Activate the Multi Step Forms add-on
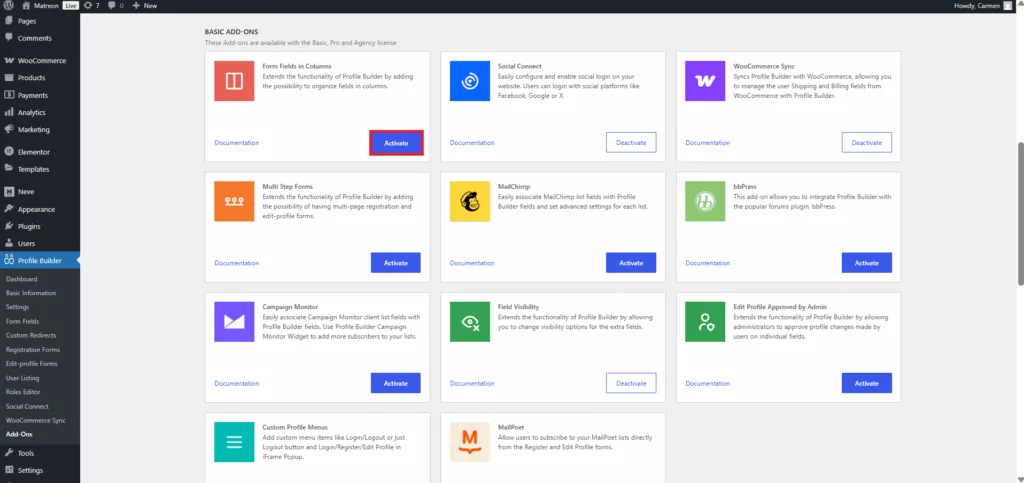Image resolution: width=1024 pixels, height=483 pixels. [x=396, y=262]
